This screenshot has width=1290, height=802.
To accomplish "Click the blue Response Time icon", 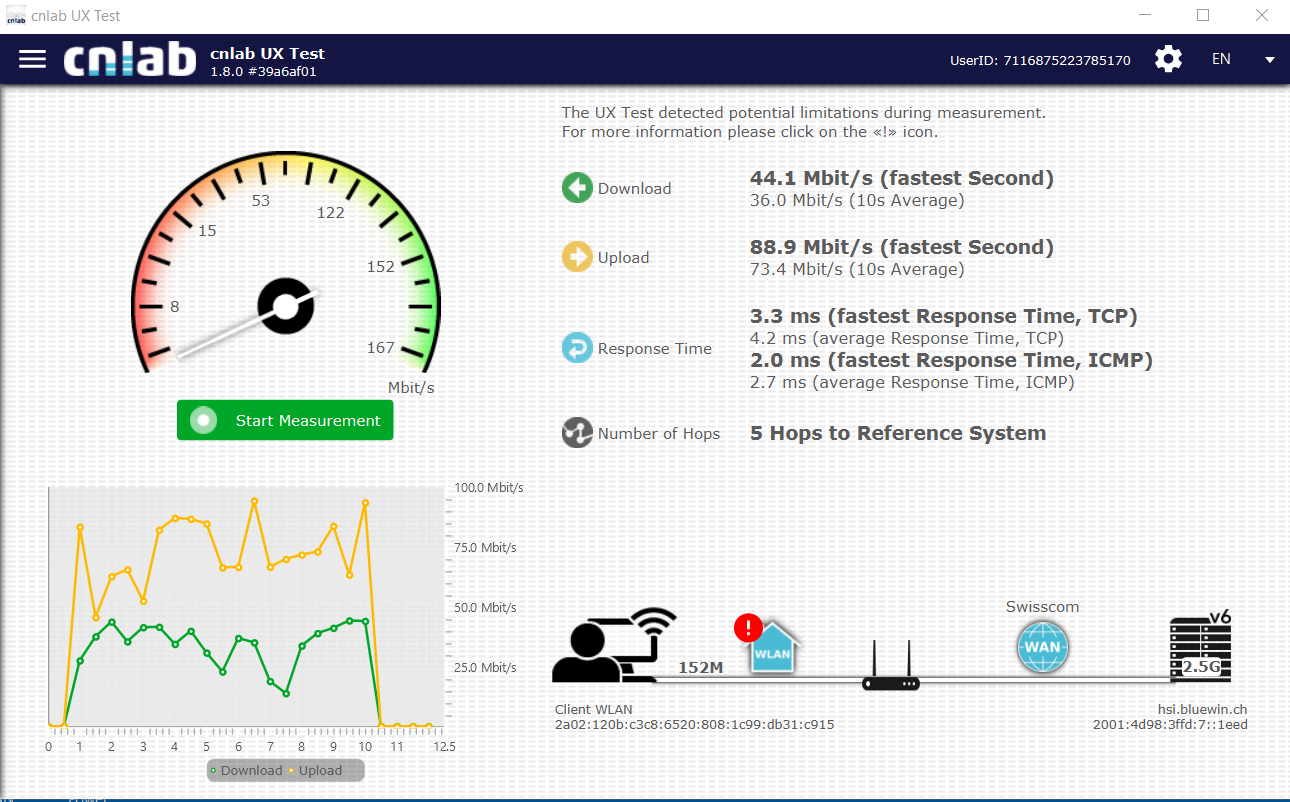I will 577,348.
